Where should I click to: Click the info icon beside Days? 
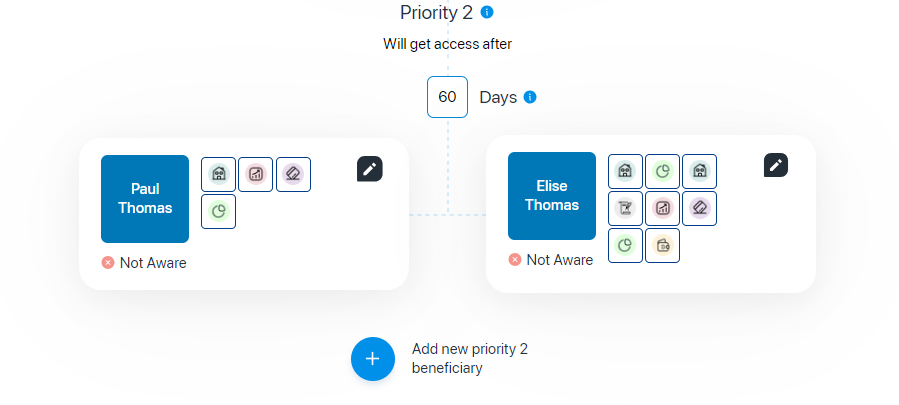click(530, 97)
